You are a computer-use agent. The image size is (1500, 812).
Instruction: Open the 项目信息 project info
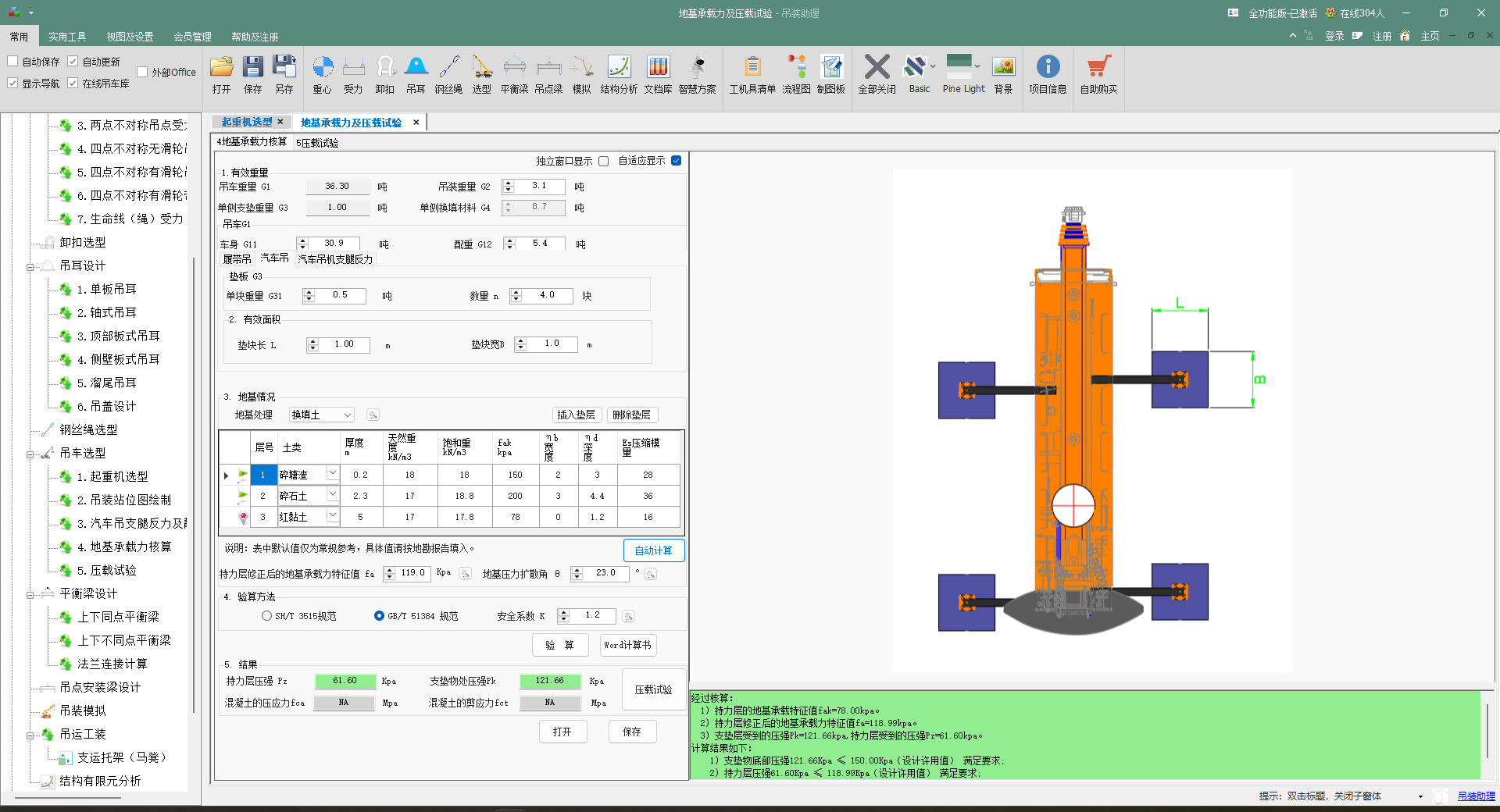[x=1048, y=74]
